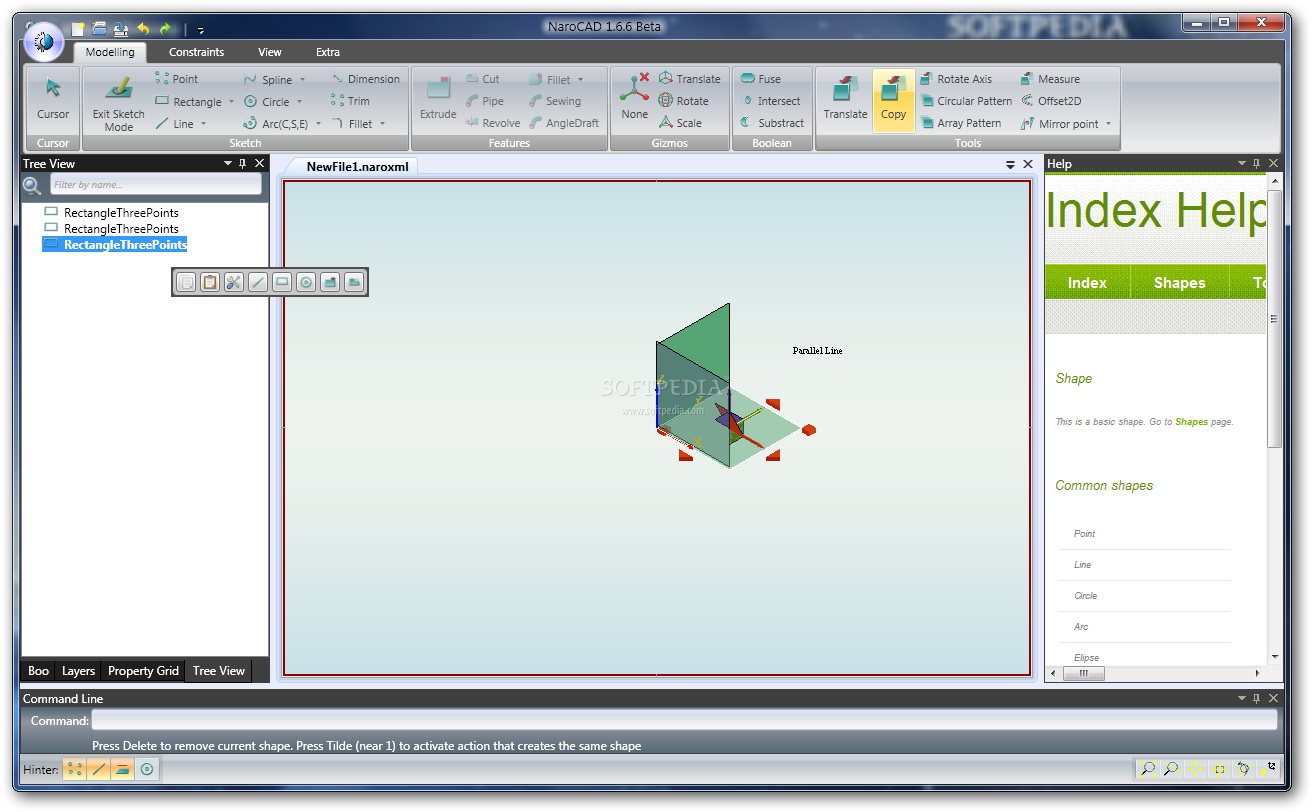Pin the Help panel

tap(1258, 164)
